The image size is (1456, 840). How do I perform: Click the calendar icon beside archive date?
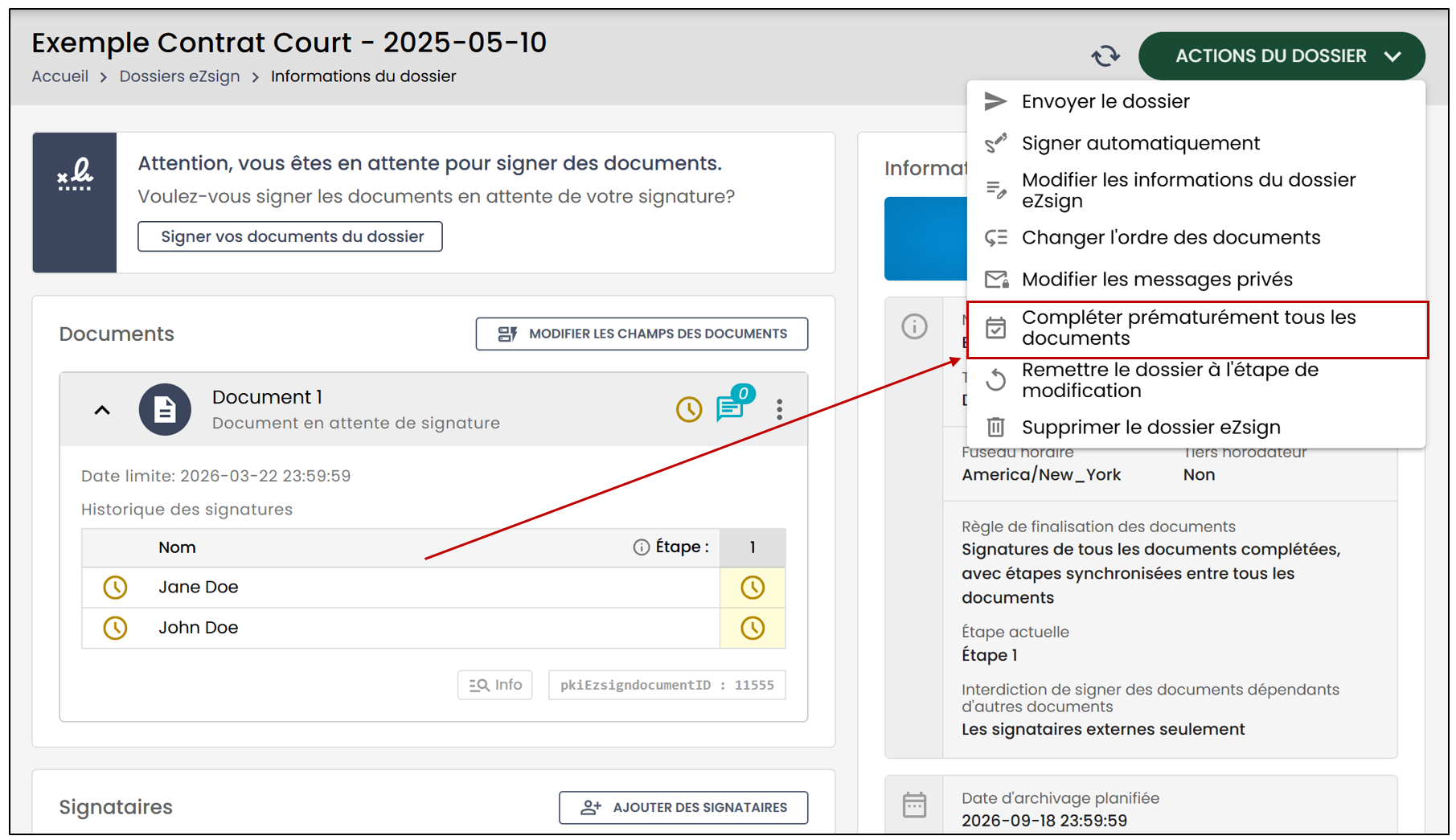tap(914, 805)
